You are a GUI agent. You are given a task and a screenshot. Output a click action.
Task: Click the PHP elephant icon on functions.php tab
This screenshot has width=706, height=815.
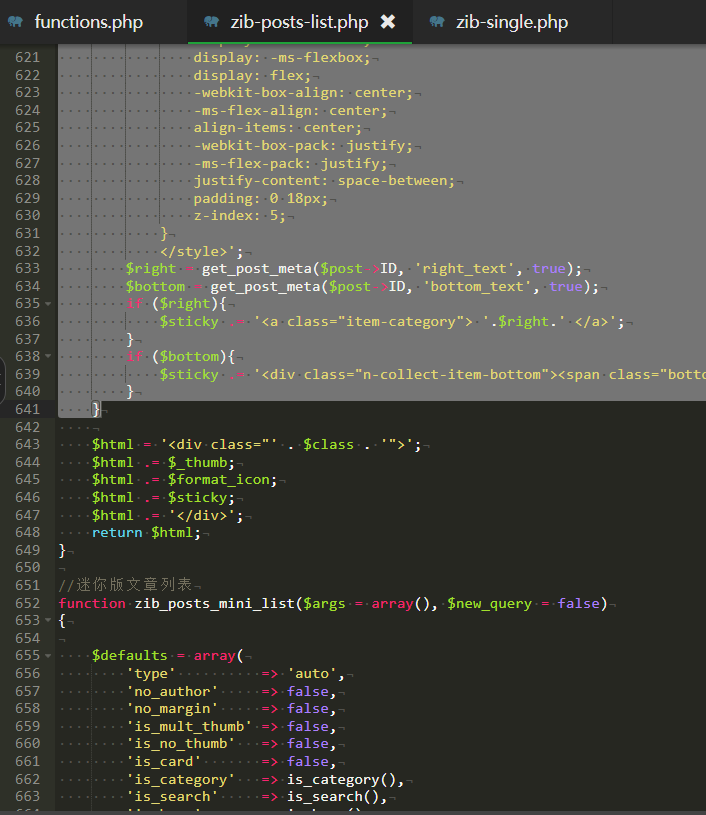pos(17,22)
